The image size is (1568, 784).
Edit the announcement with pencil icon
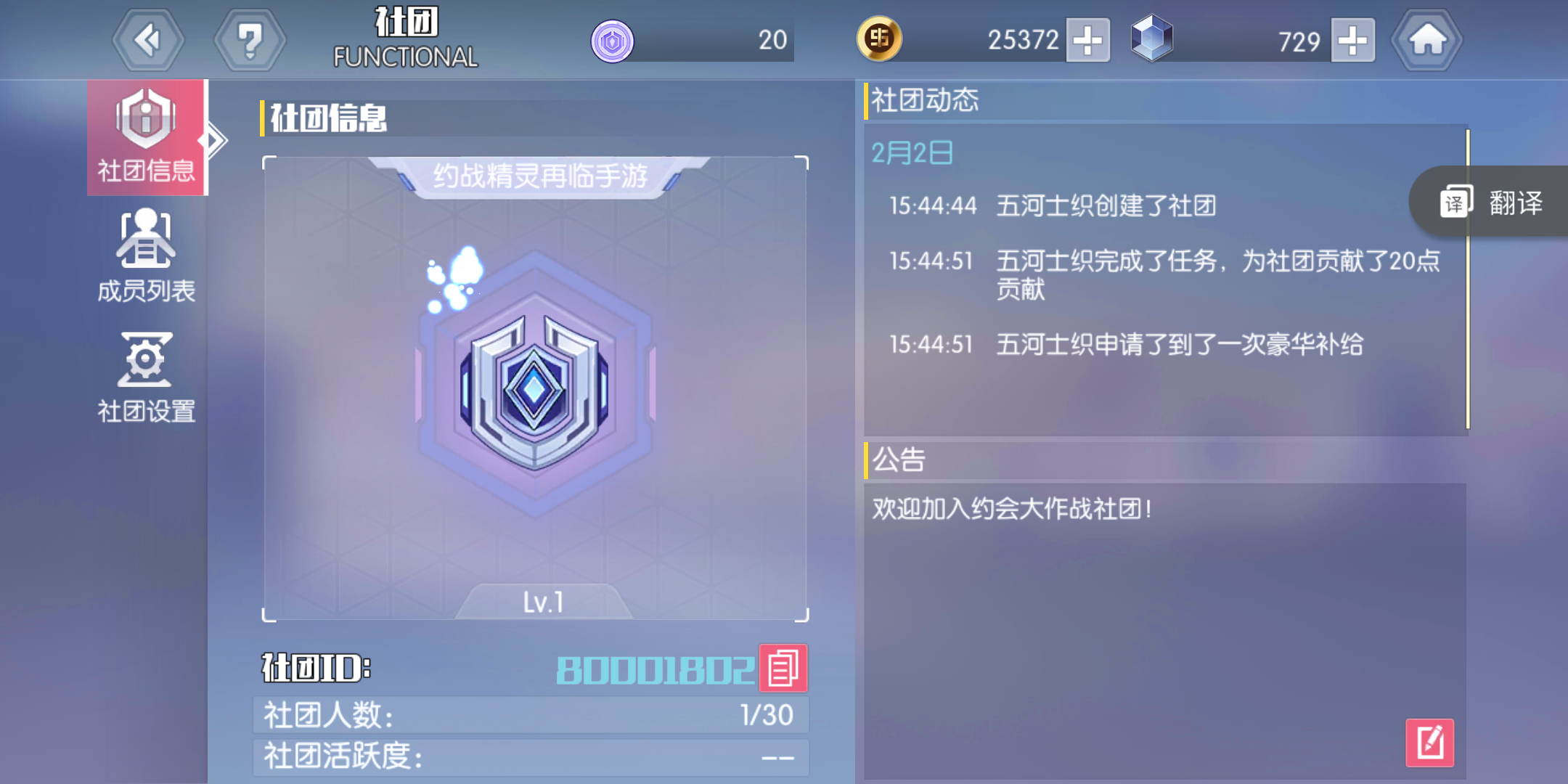[1429, 743]
